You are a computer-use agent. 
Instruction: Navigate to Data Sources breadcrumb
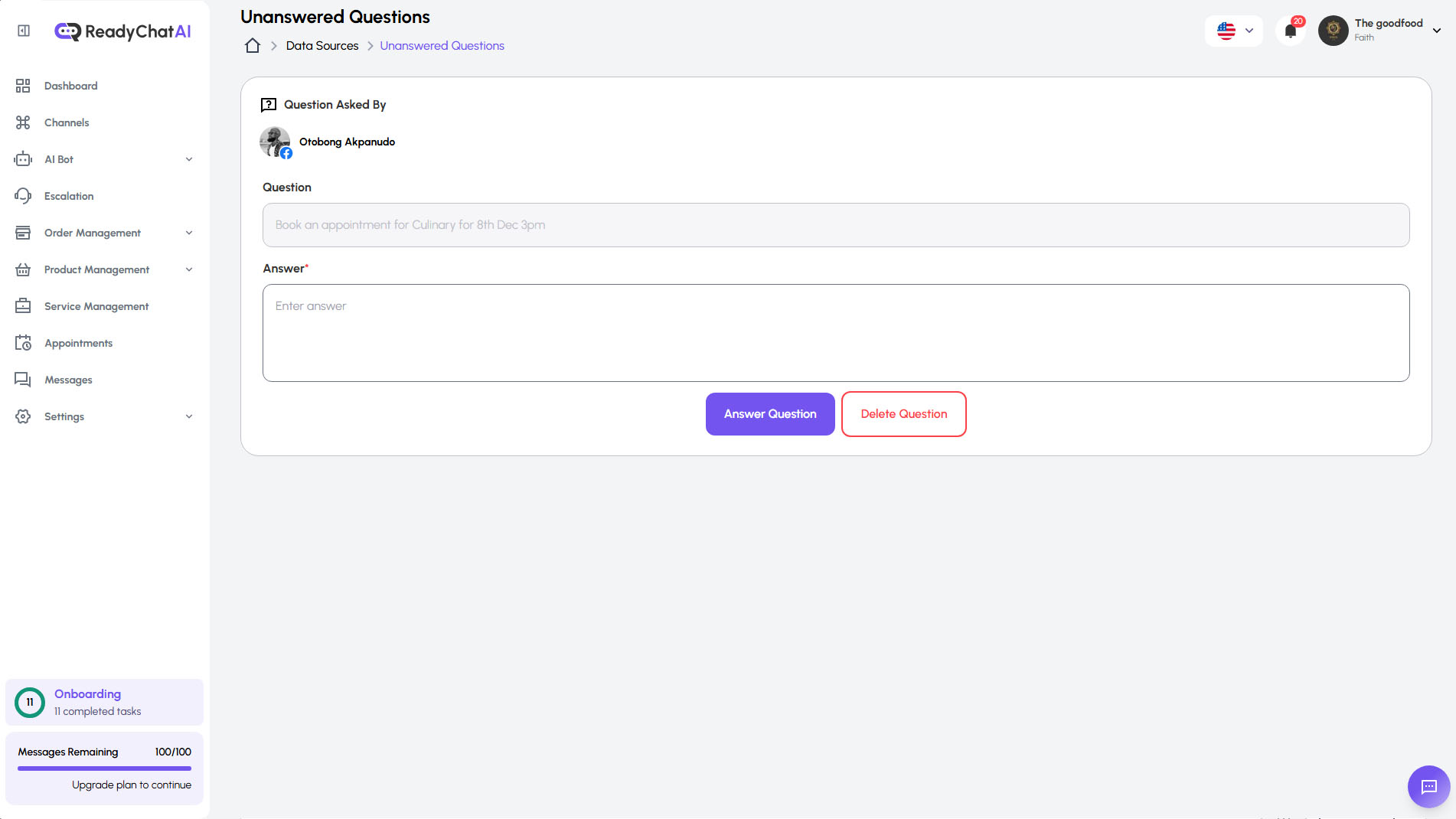pyautogui.click(x=322, y=45)
